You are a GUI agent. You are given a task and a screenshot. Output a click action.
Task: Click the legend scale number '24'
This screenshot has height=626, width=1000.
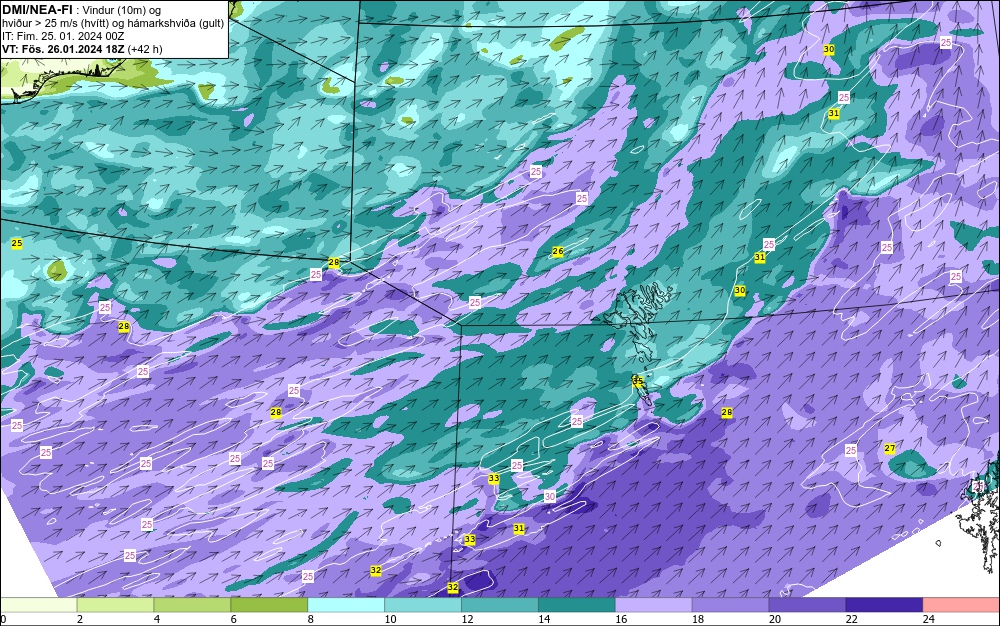[929, 619]
